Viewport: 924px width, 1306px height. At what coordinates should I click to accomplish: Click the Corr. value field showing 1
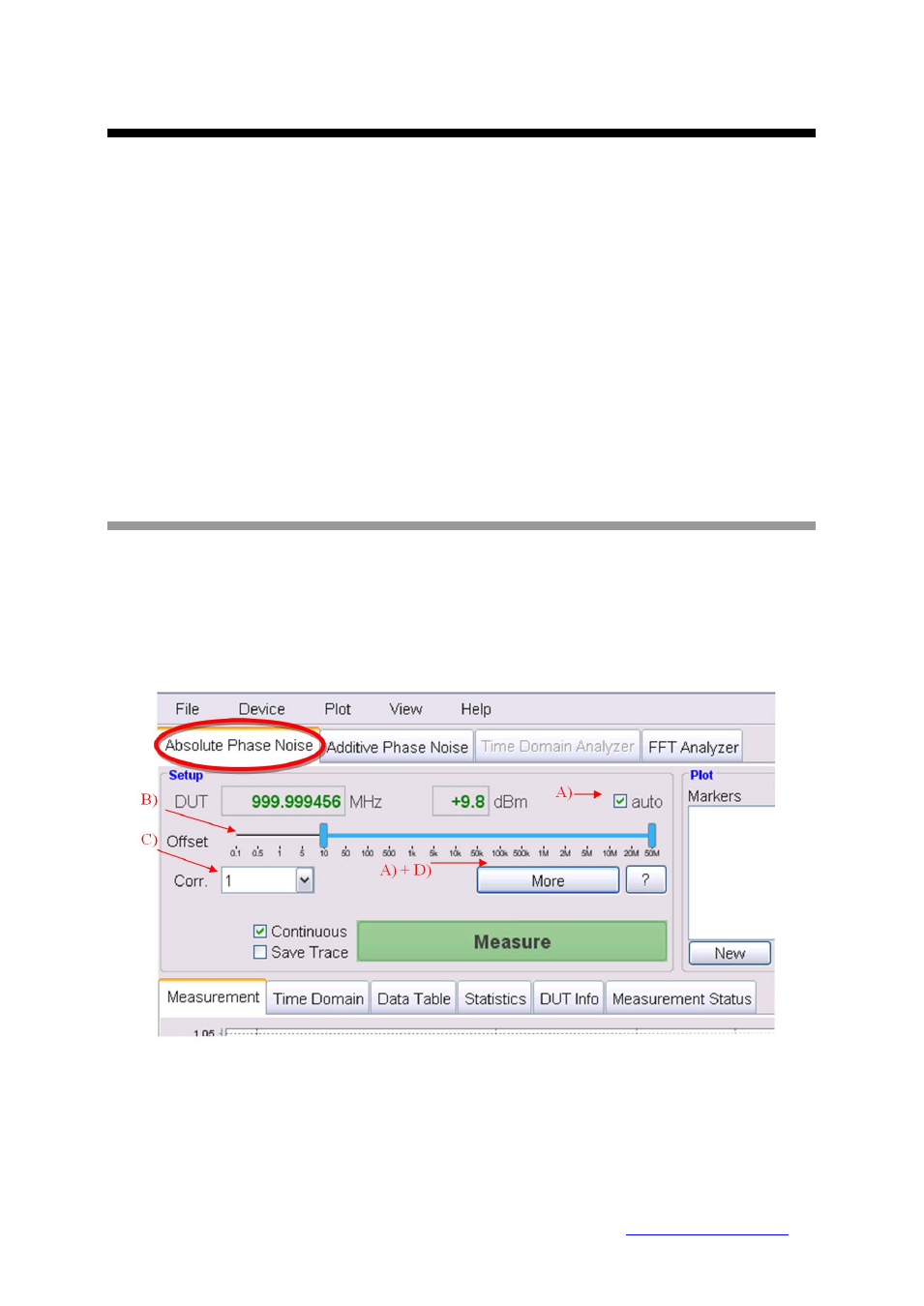258,880
